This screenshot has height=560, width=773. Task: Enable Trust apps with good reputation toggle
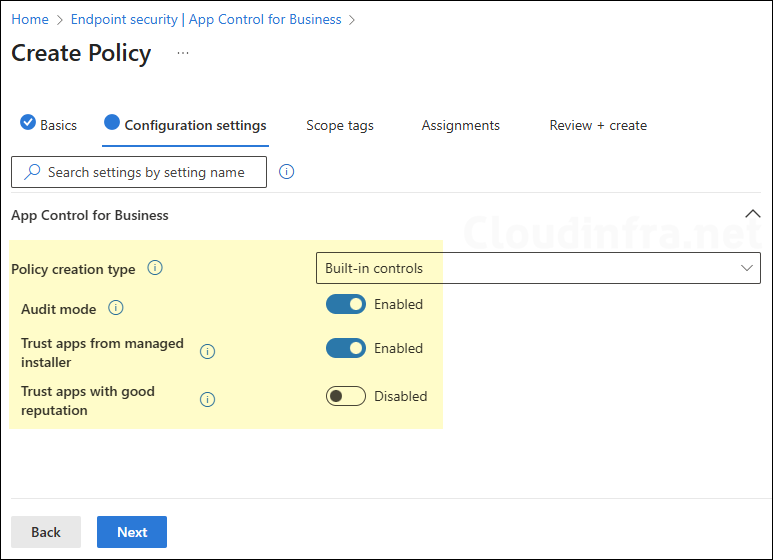346,396
